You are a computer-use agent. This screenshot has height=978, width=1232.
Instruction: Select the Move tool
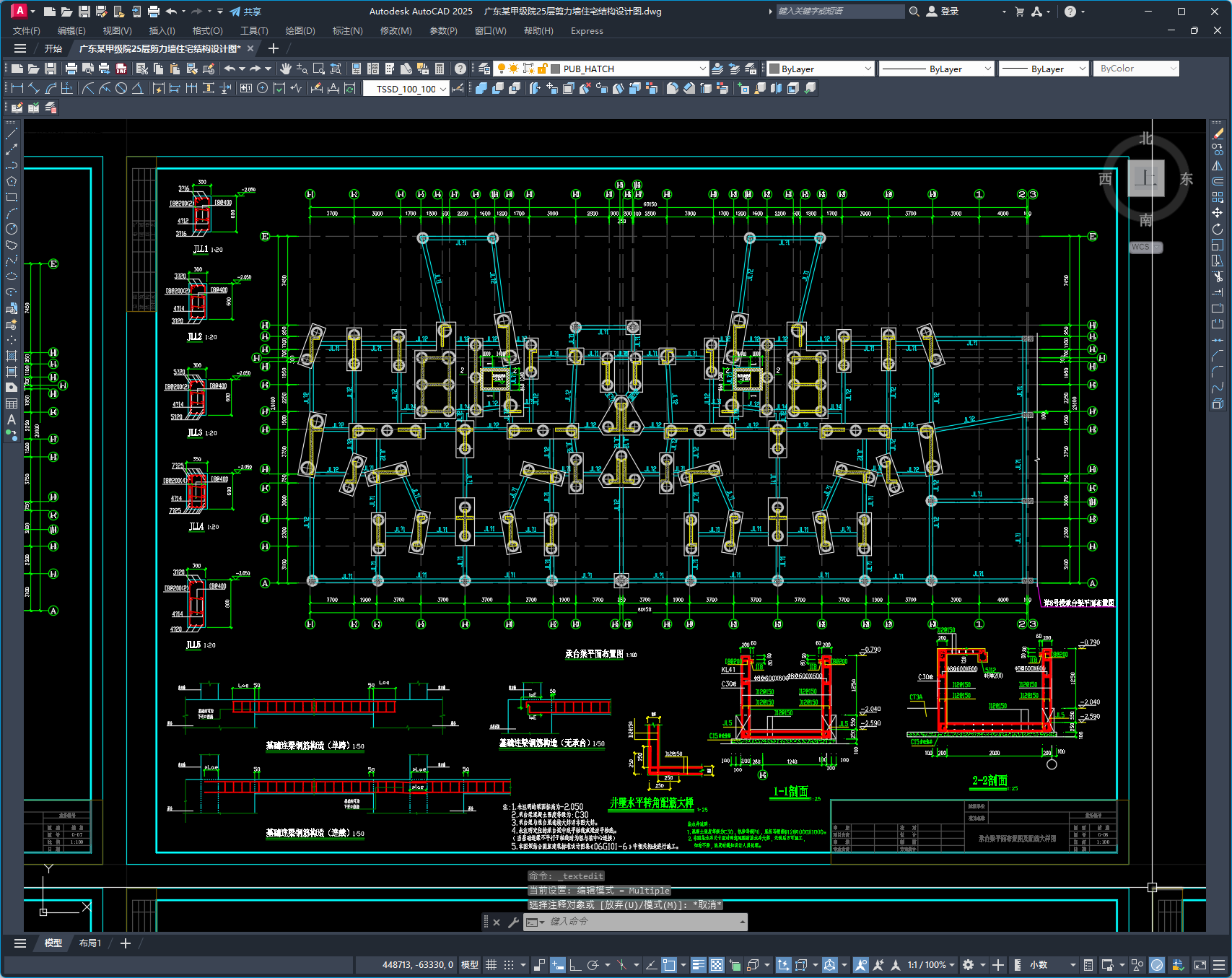(1218, 213)
